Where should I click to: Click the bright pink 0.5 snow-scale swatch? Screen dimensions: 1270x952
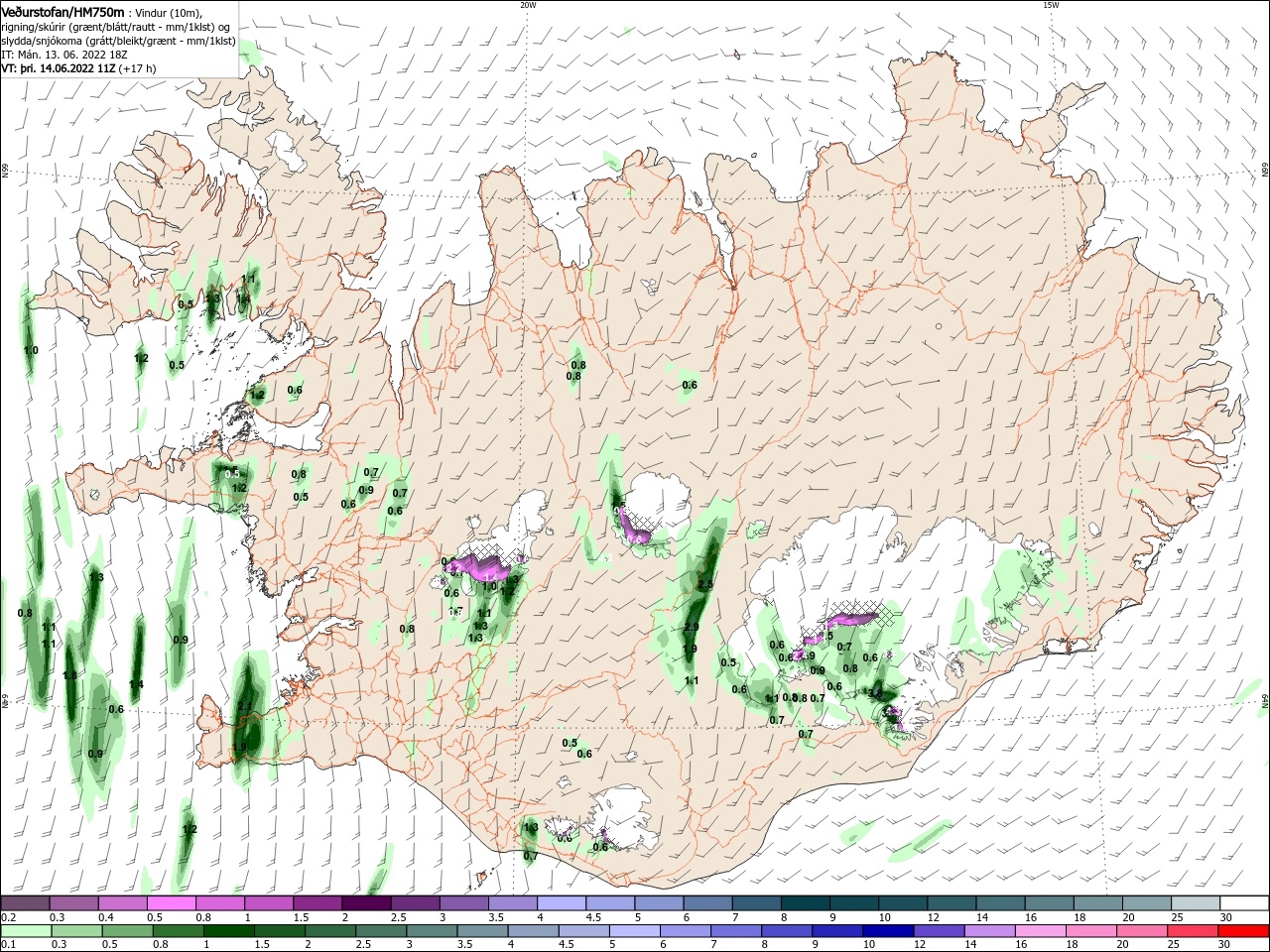coord(171,903)
